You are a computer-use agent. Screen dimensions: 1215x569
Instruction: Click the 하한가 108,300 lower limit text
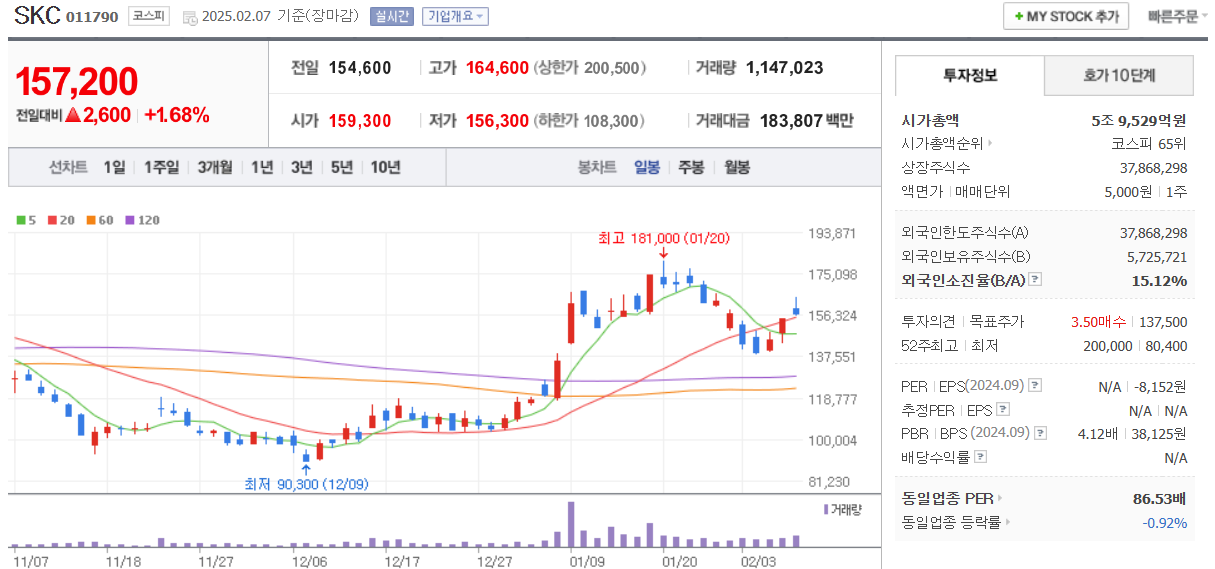pos(589,121)
